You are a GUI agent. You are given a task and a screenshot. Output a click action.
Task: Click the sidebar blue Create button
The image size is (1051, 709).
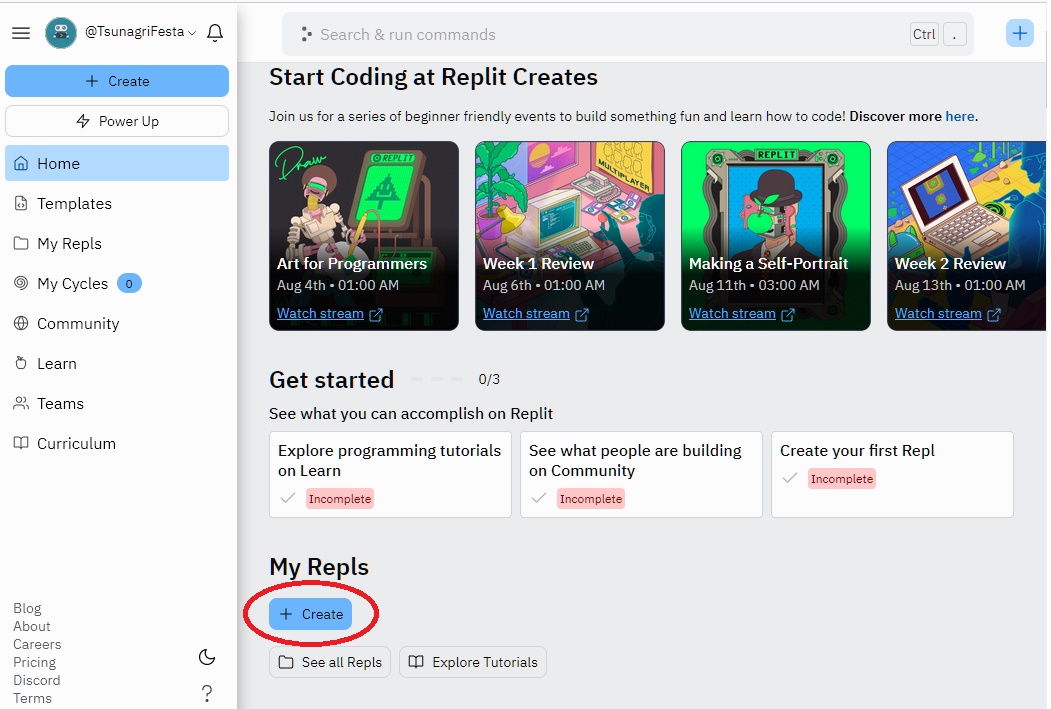pyautogui.click(x=117, y=81)
